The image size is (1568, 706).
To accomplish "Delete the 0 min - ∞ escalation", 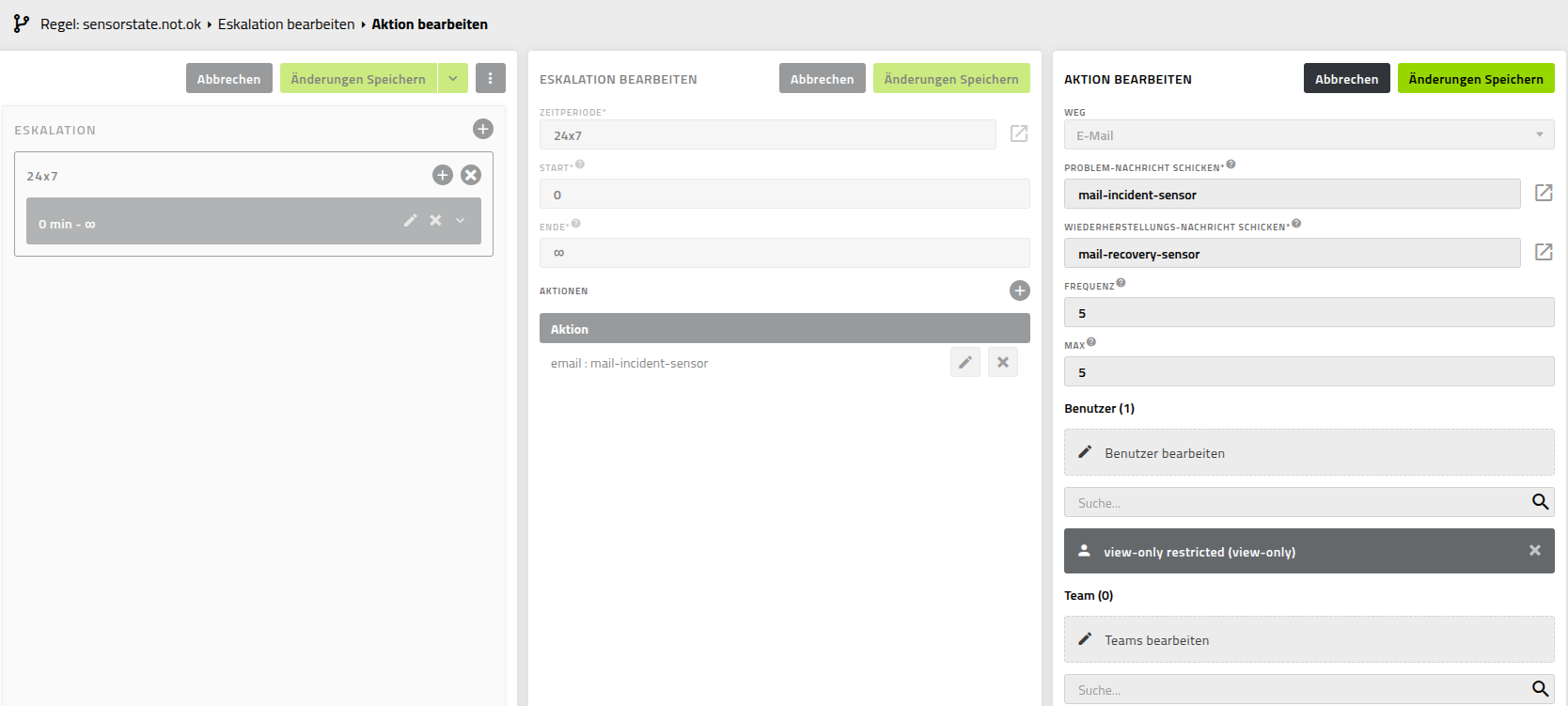I will pos(435,221).
